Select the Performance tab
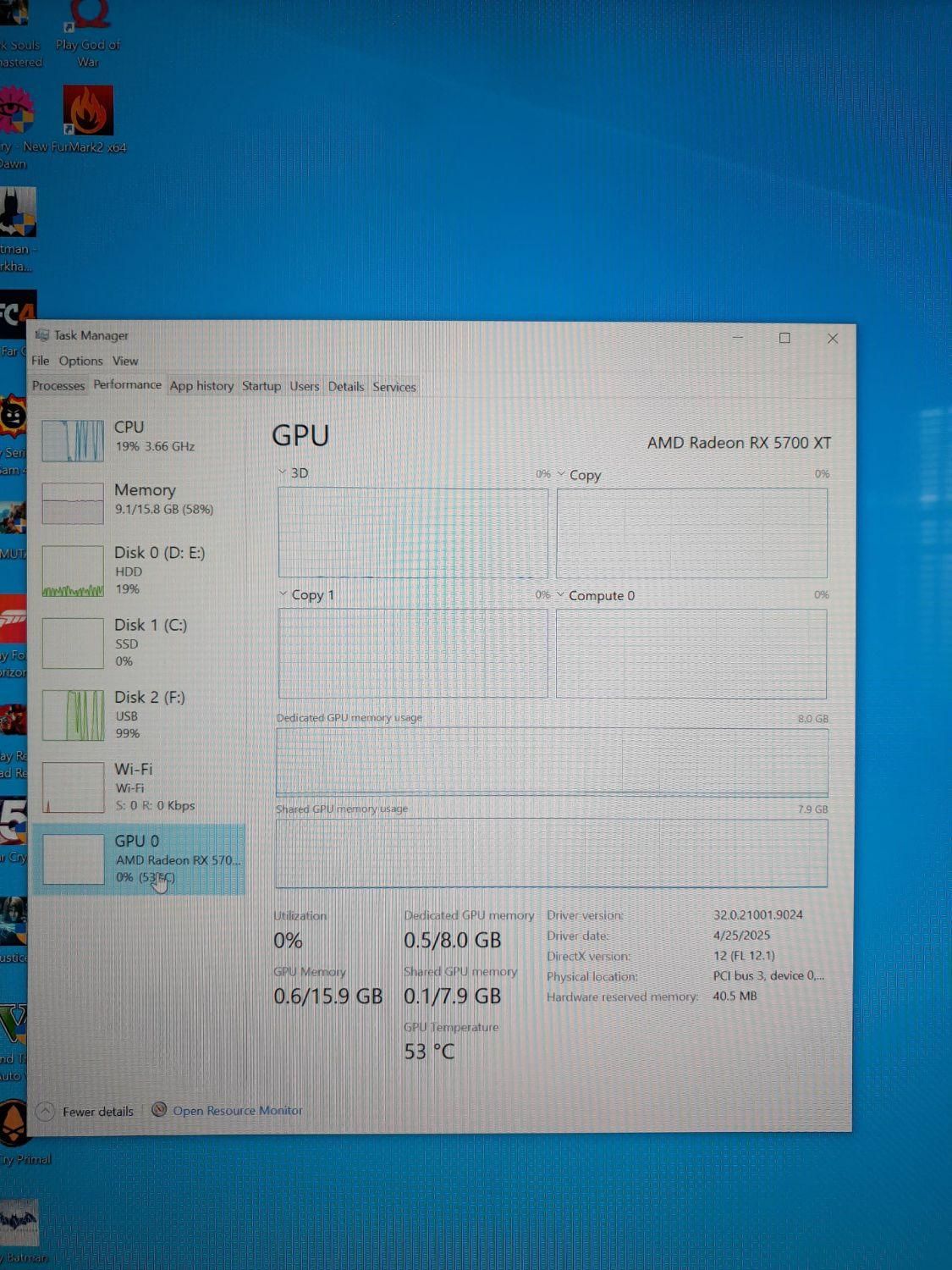 pyautogui.click(x=127, y=384)
